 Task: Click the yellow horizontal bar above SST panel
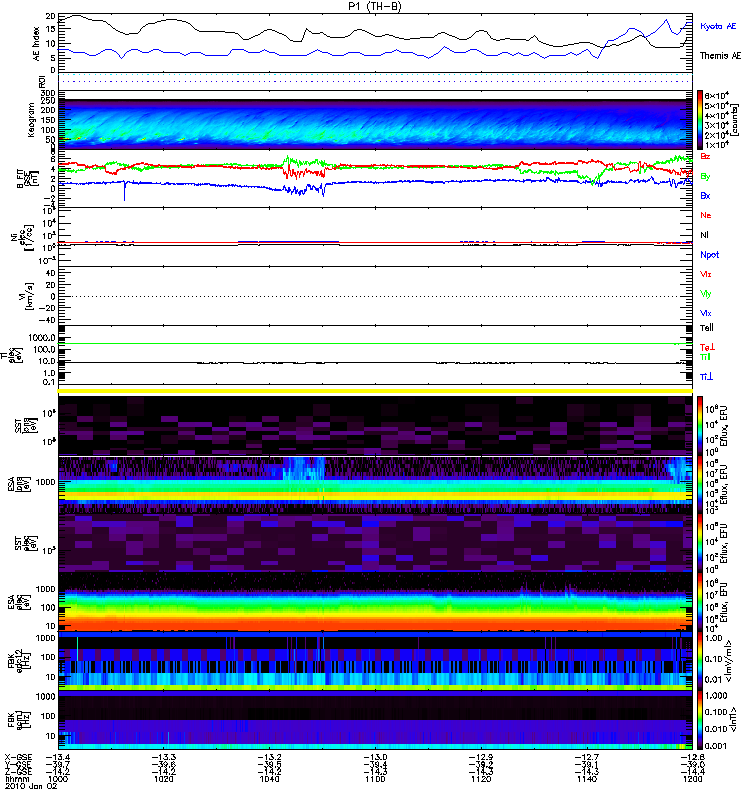(x=375, y=391)
